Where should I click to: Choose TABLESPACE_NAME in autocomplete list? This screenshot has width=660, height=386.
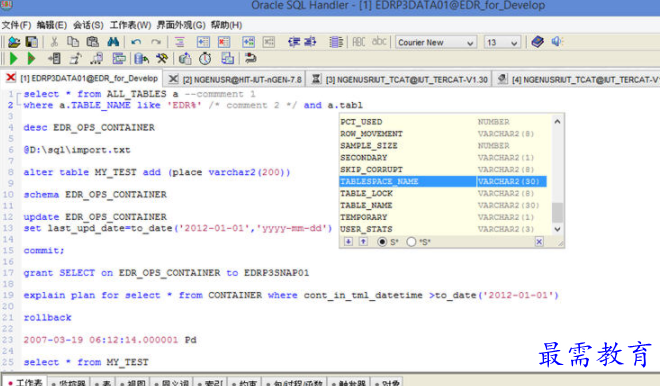coord(443,181)
